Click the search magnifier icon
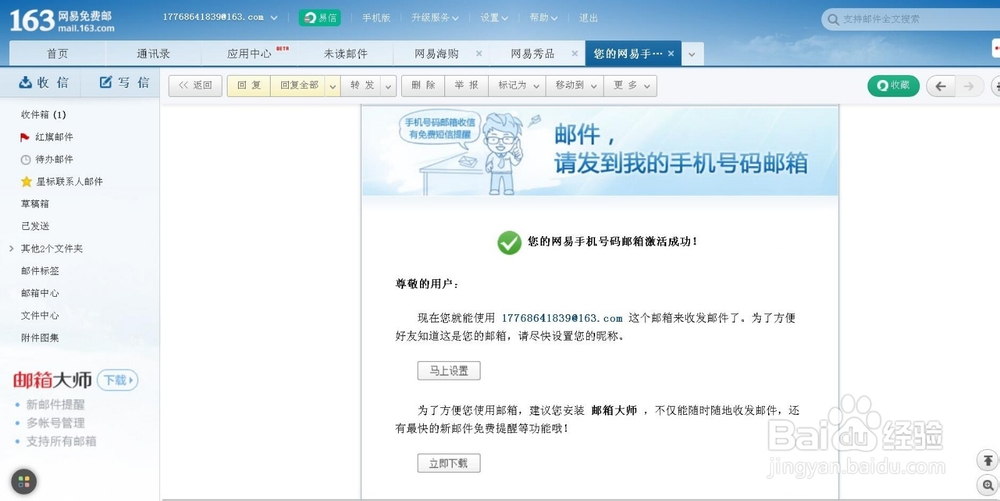 [x=833, y=20]
